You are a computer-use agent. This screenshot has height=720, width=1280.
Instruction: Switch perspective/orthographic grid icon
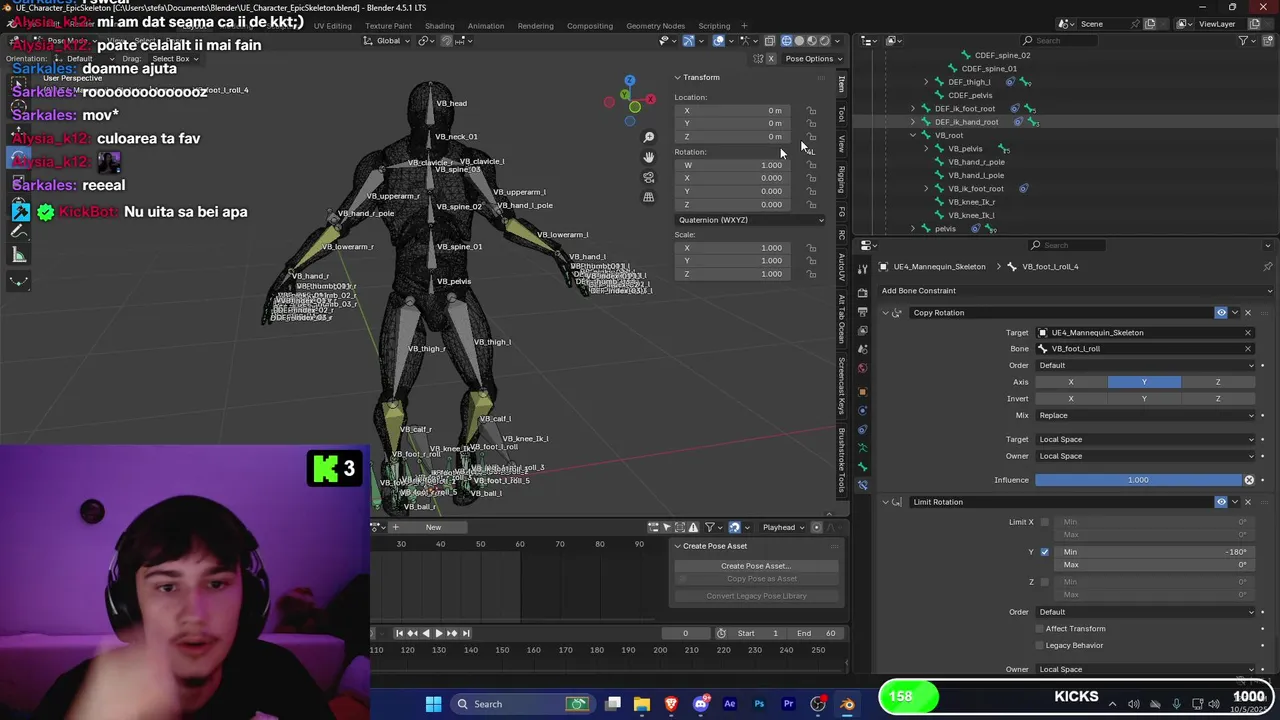[x=649, y=197]
